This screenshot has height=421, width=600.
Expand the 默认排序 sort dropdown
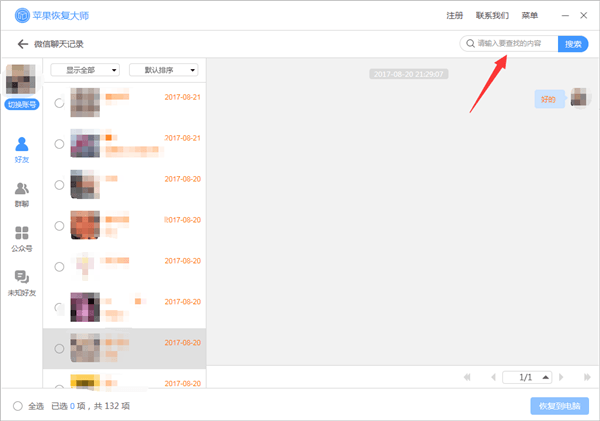pos(163,70)
